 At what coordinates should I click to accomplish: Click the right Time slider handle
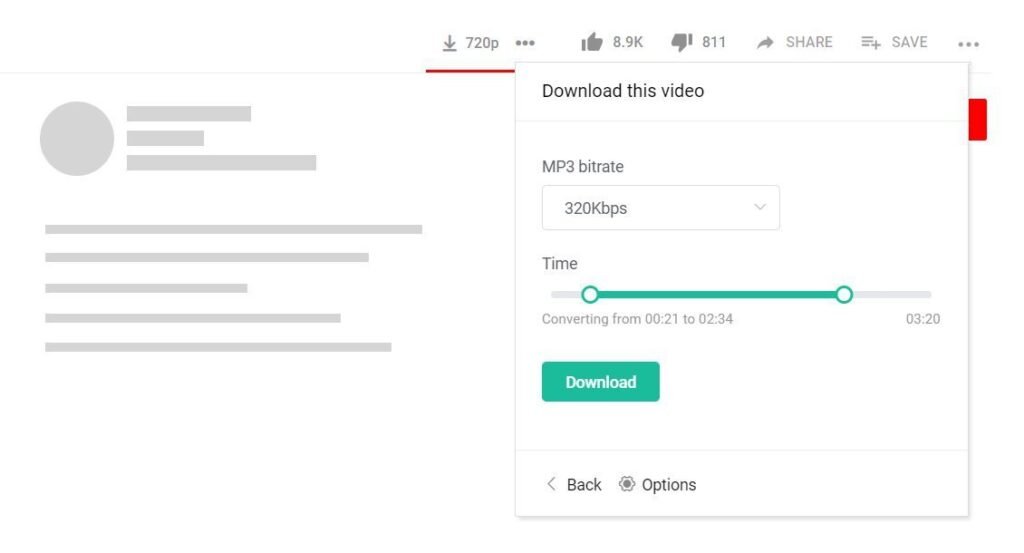[x=844, y=294]
